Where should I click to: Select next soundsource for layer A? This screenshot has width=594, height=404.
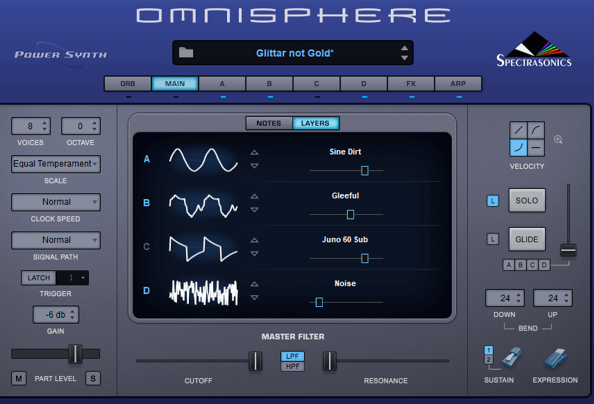pos(254,166)
